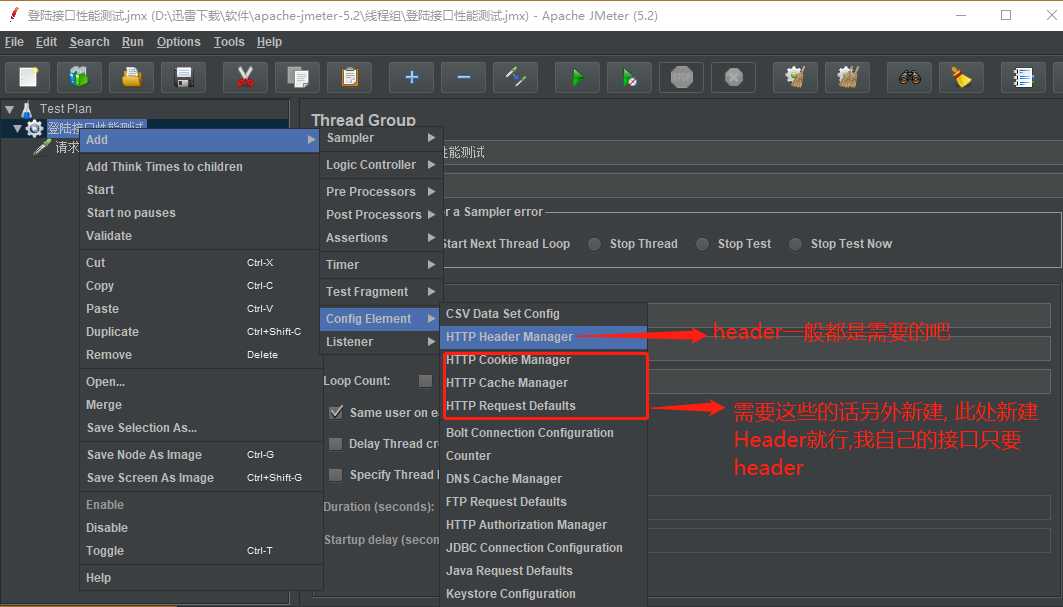The image size is (1063, 607).
Task: Click Add Think Times to children
Action: coord(200,167)
